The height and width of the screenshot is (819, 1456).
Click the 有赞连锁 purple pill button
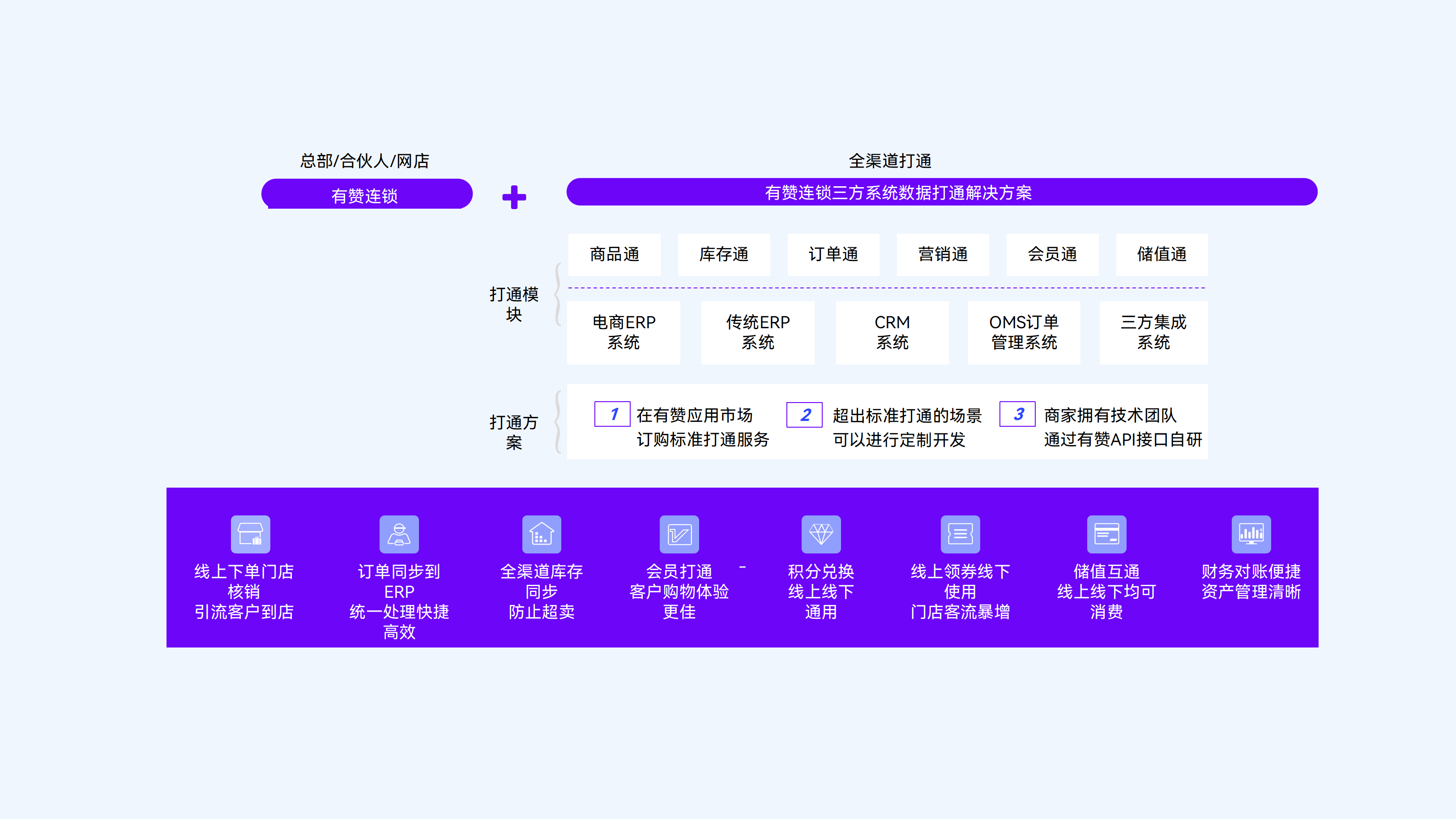(367, 194)
